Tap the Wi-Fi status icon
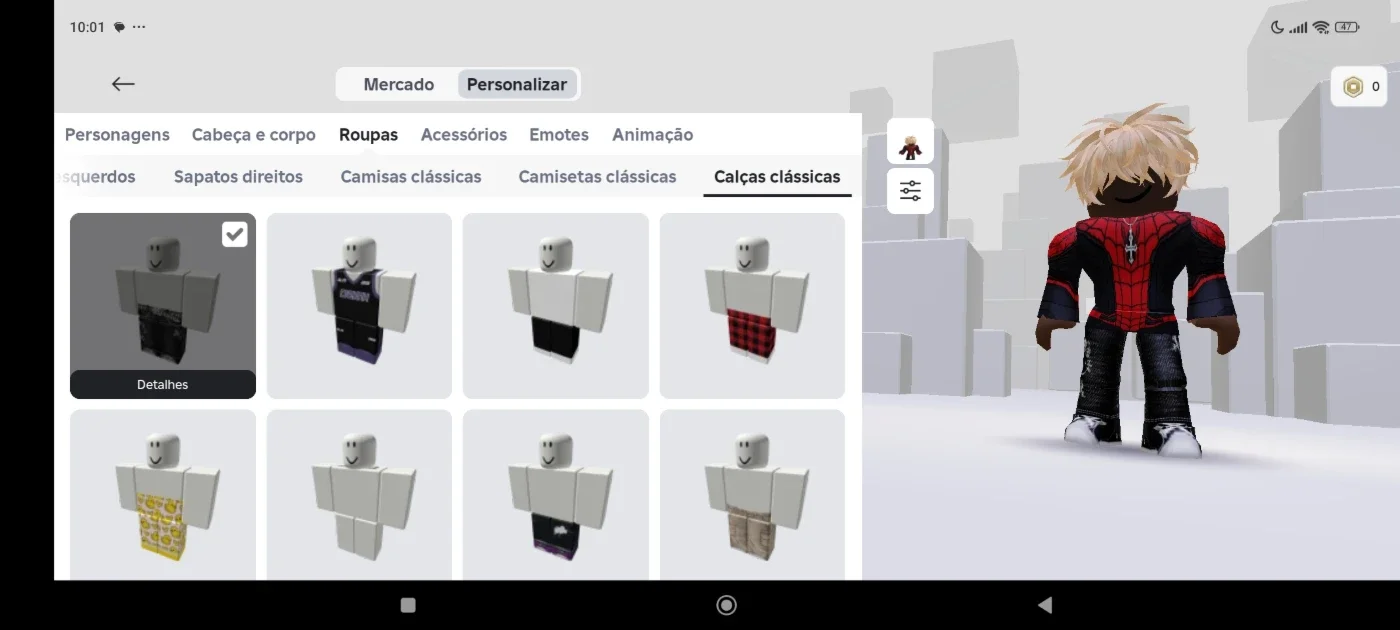Screen dimensions: 1400x630 (1321, 27)
